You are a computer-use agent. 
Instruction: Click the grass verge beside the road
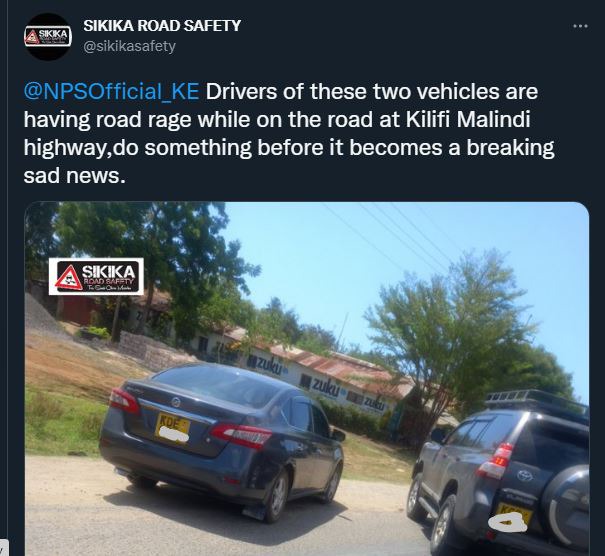[x=64, y=421]
